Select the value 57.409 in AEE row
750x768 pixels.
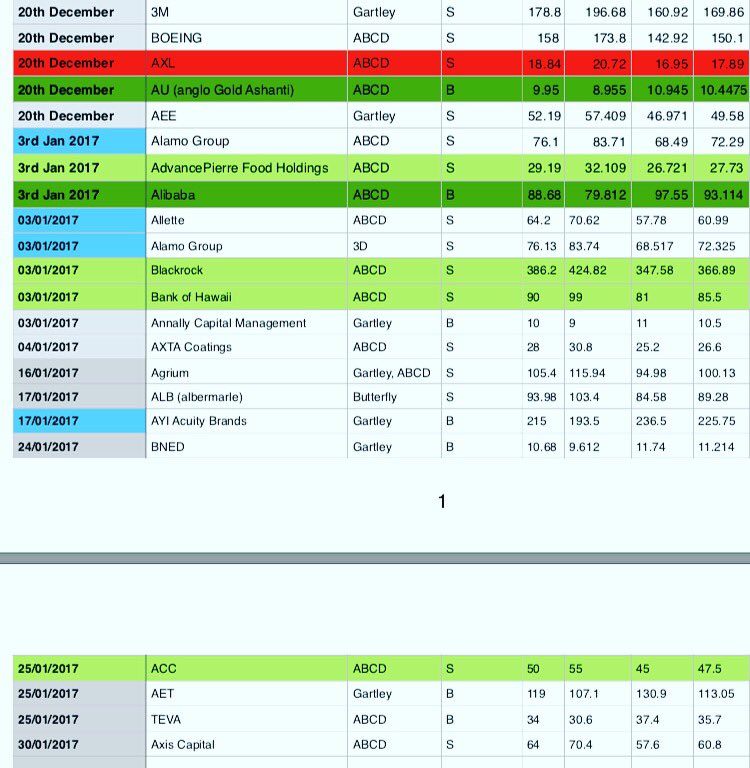coord(605,116)
